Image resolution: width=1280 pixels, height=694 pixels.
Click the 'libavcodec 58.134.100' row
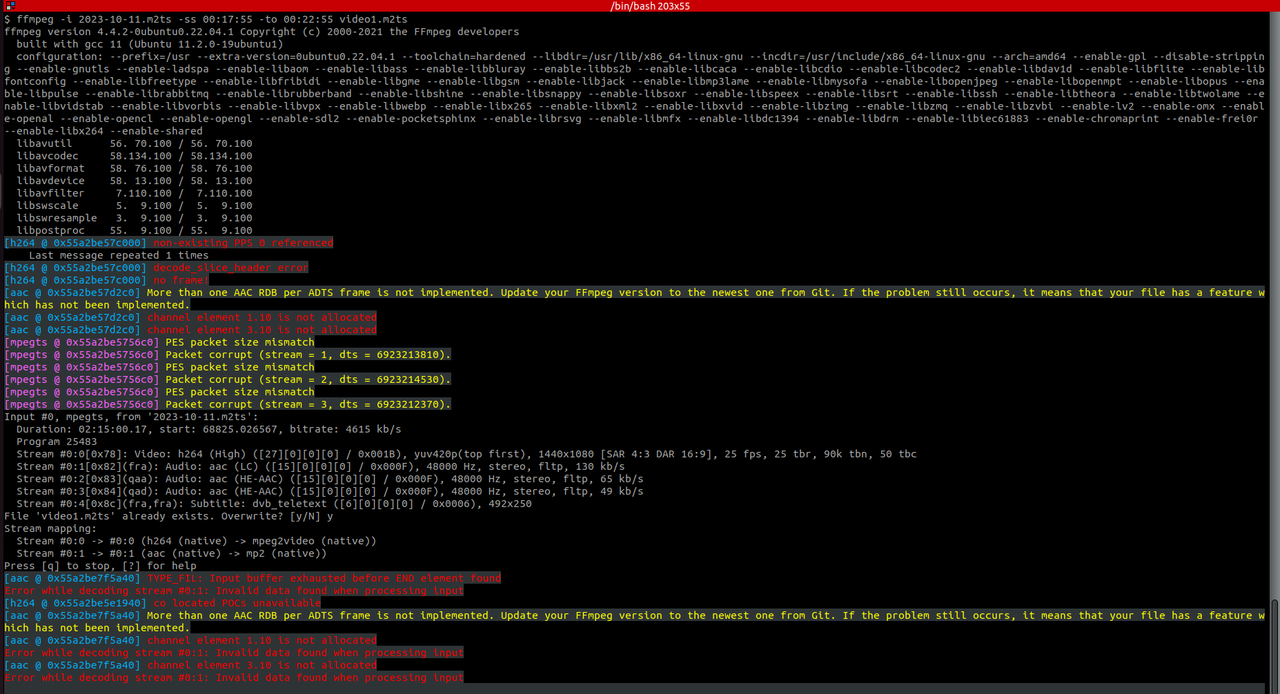click(x=134, y=156)
